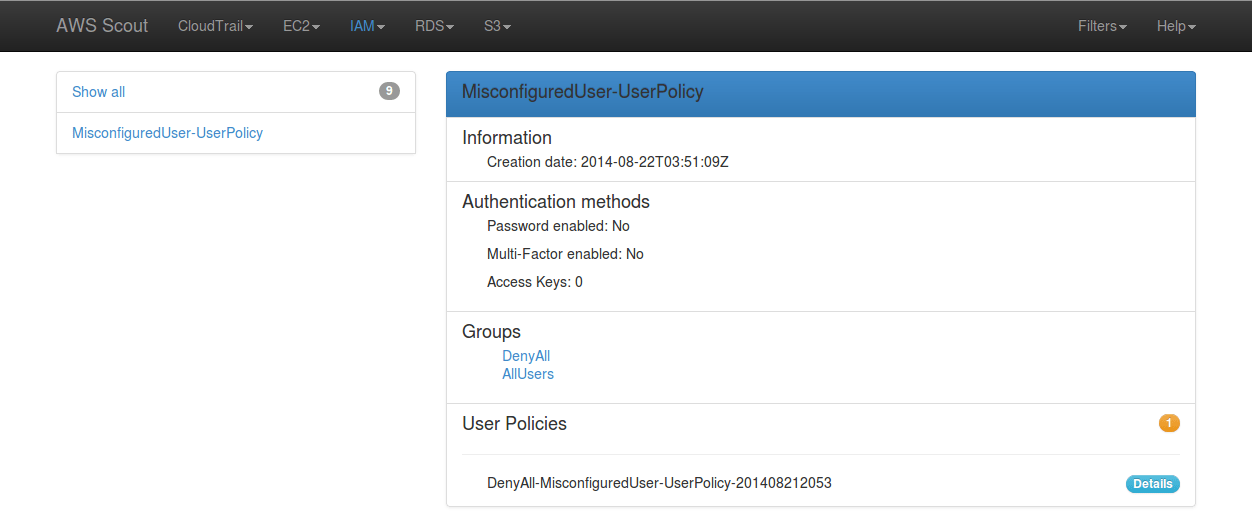
Task: Open the Filters dropdown
Action: pos(1102,26)
